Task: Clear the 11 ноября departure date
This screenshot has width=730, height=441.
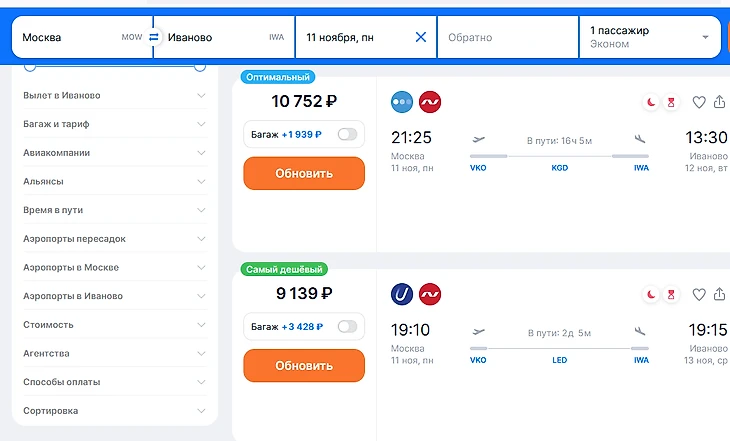Action: [x=420, y=37]
